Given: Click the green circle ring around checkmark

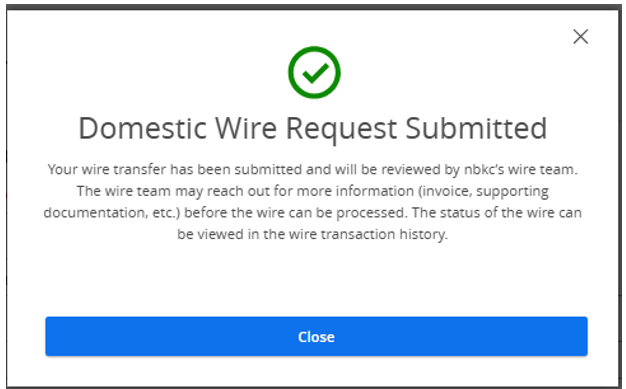Looking at the screenshot, I should pos(315,49).
